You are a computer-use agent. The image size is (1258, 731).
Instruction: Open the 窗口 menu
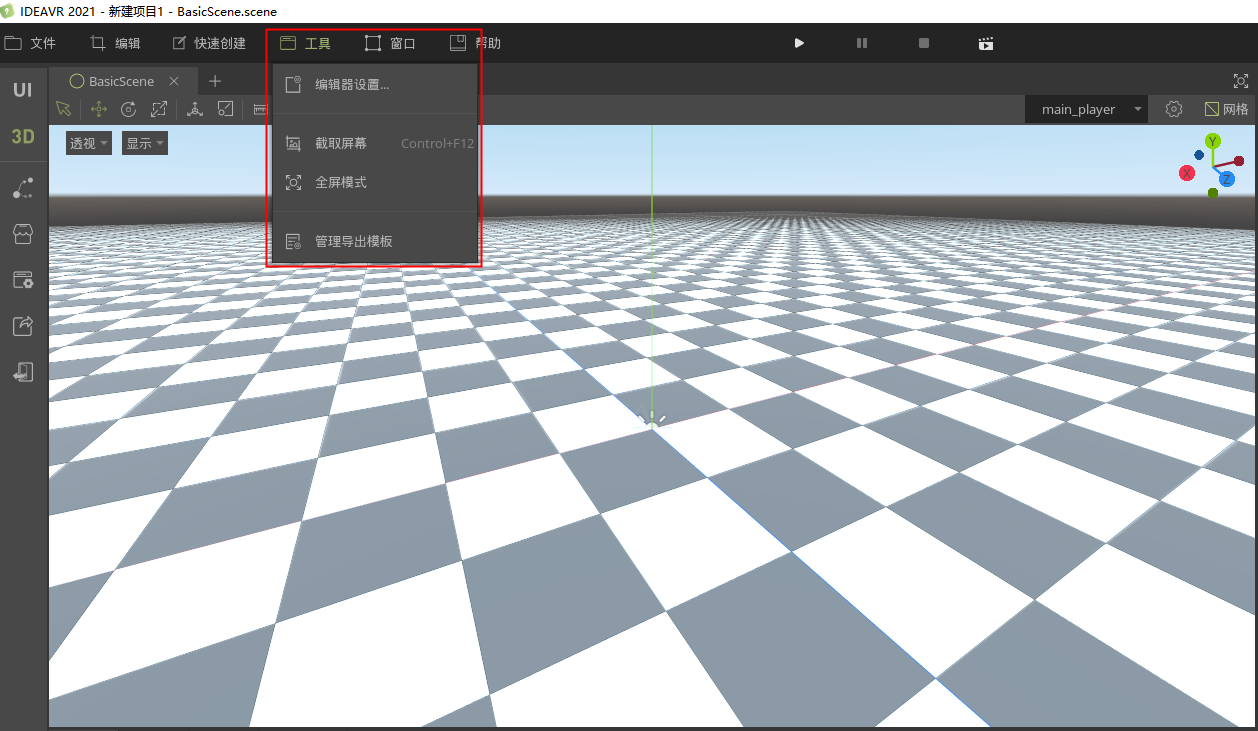click(390, 43)
